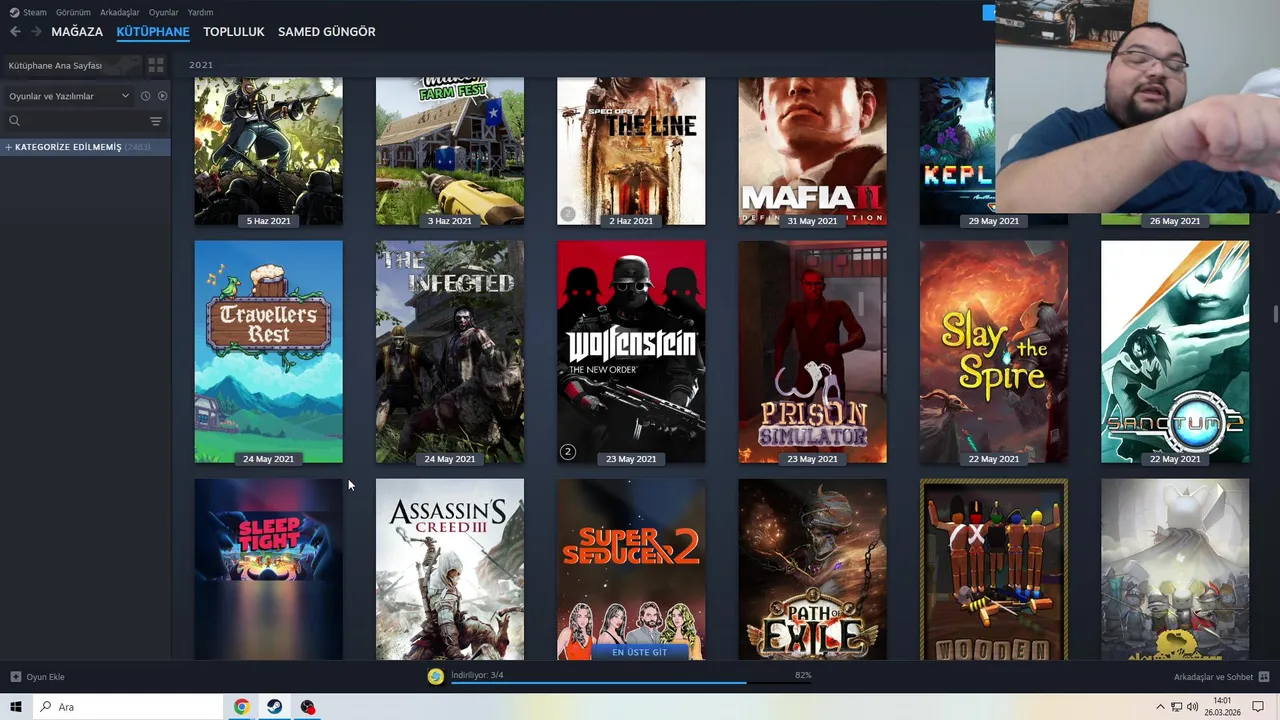Screen dimensions: 1280x720
Task: Click the search magnifier icon in sidebar
Action: pos(14,121)
